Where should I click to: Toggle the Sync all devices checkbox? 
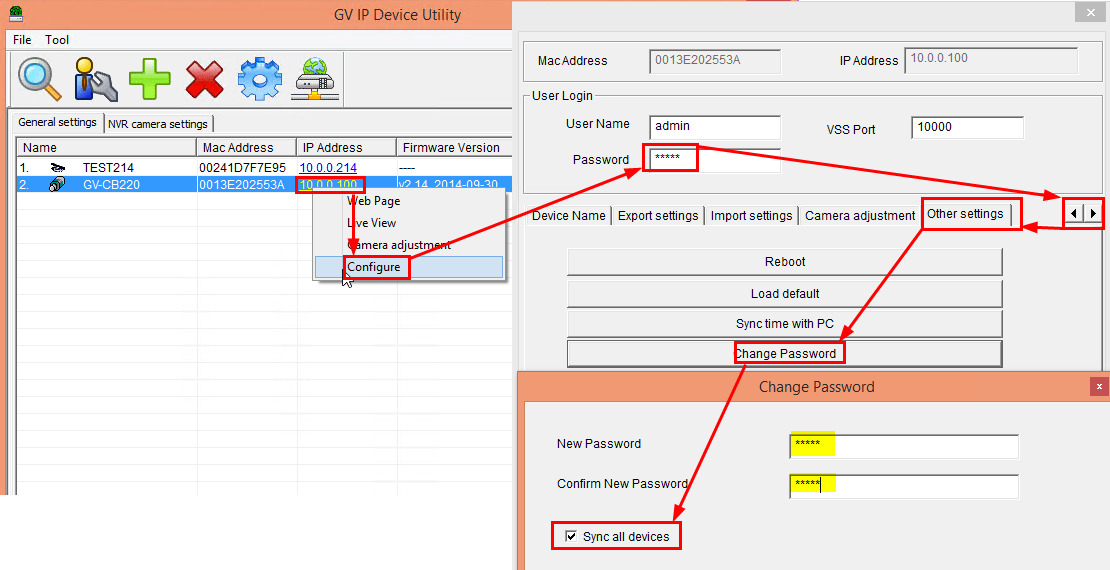571,537
